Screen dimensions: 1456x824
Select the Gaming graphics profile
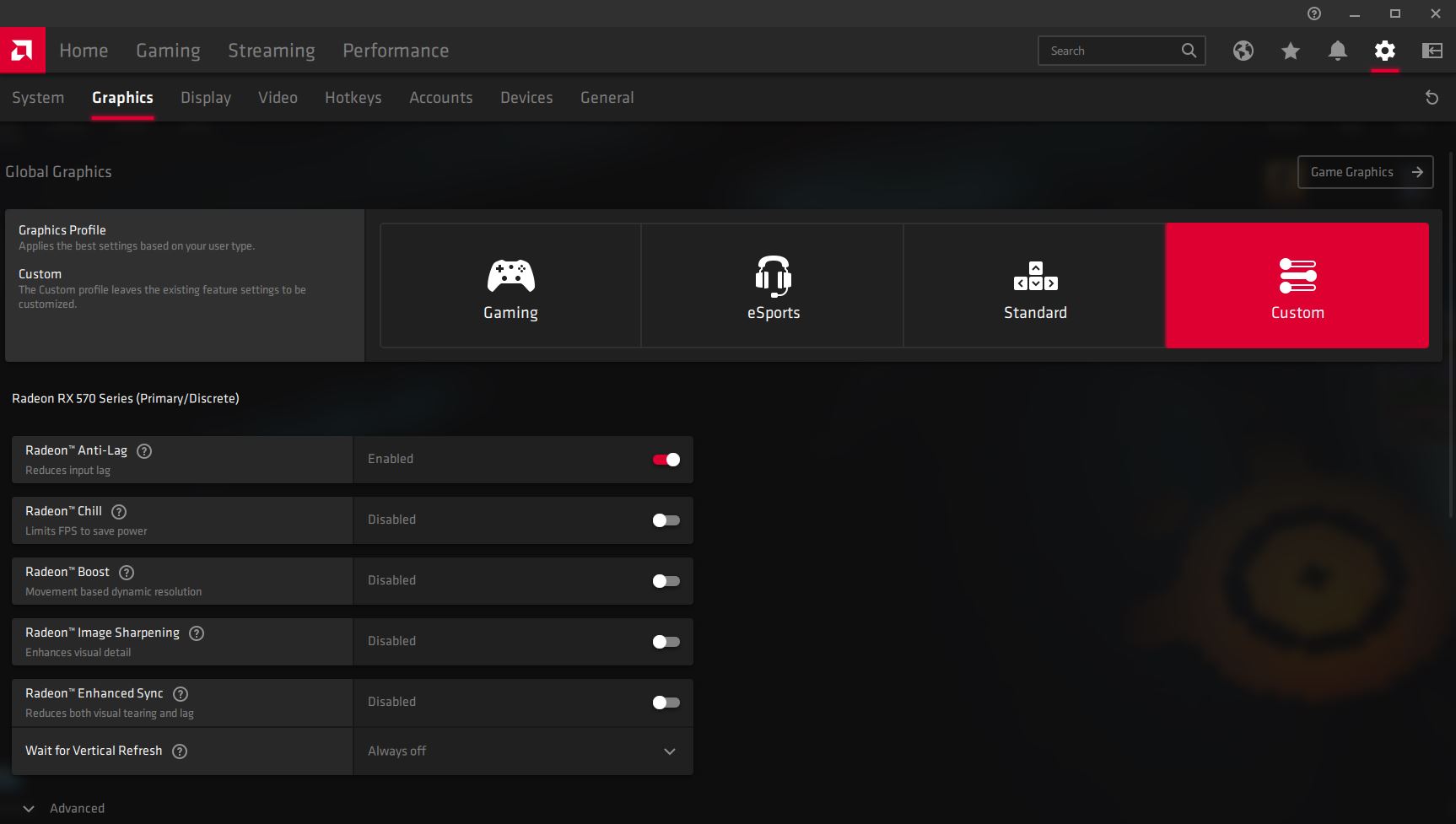pos(510,285)
